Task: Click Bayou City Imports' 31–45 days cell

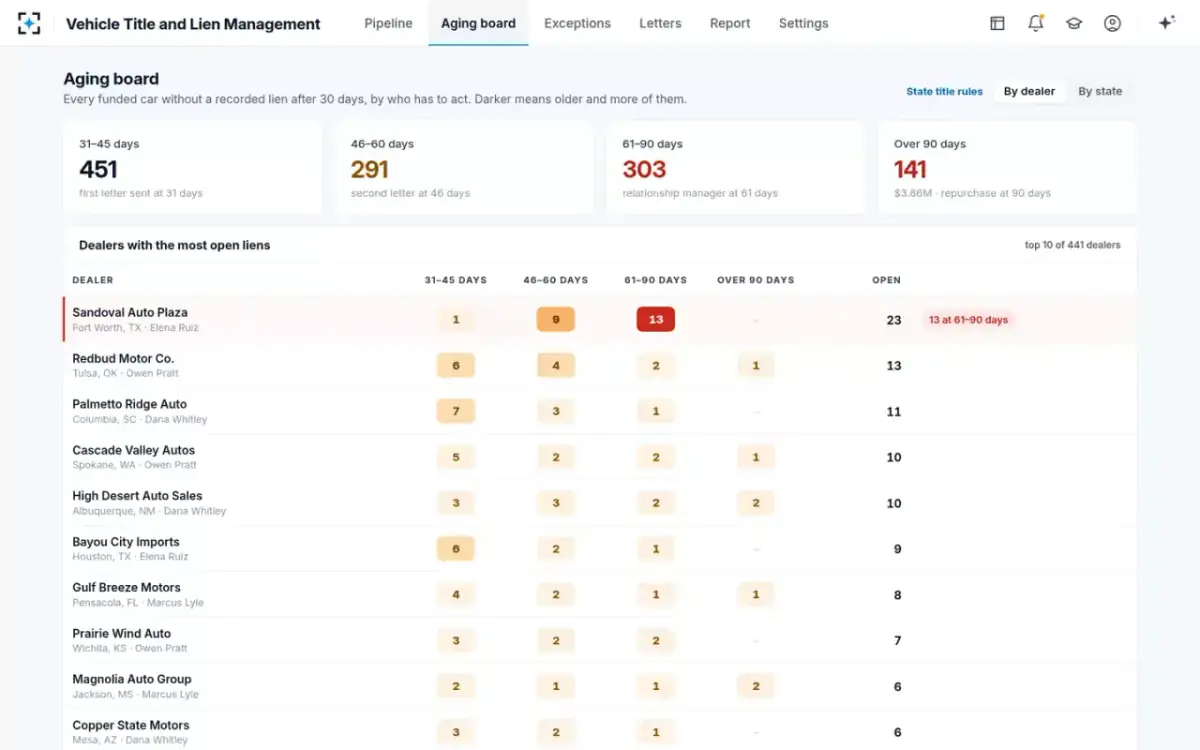Action: point(456,549)
